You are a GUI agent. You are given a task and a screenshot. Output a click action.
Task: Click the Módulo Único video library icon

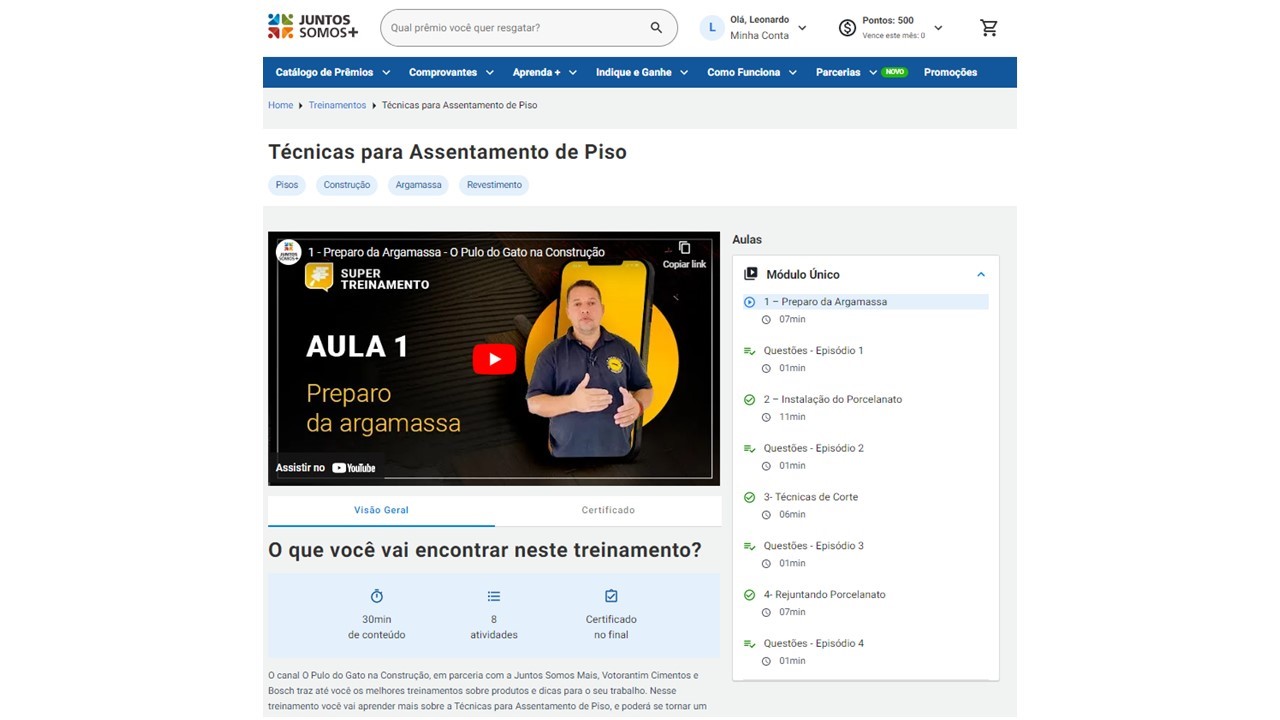click(x=751, y=274)
